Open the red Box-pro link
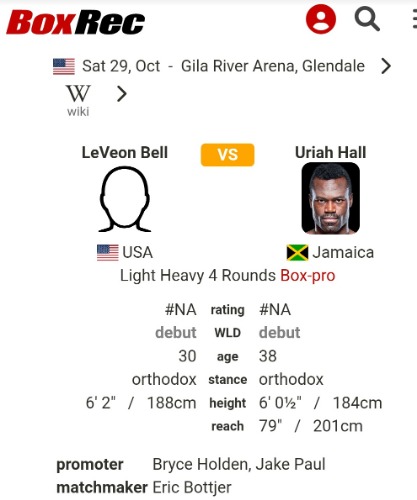The width and height of the screenshot is (417, 500). coord(308,276)
